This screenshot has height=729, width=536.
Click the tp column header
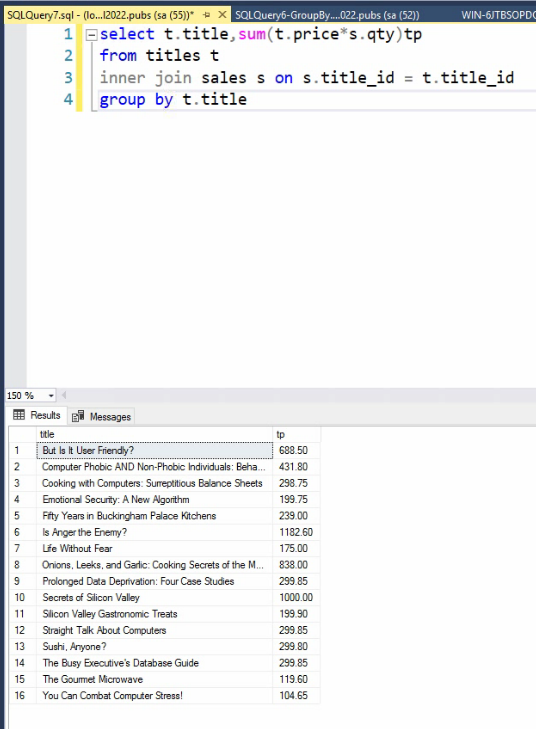[x=297, y=434]
